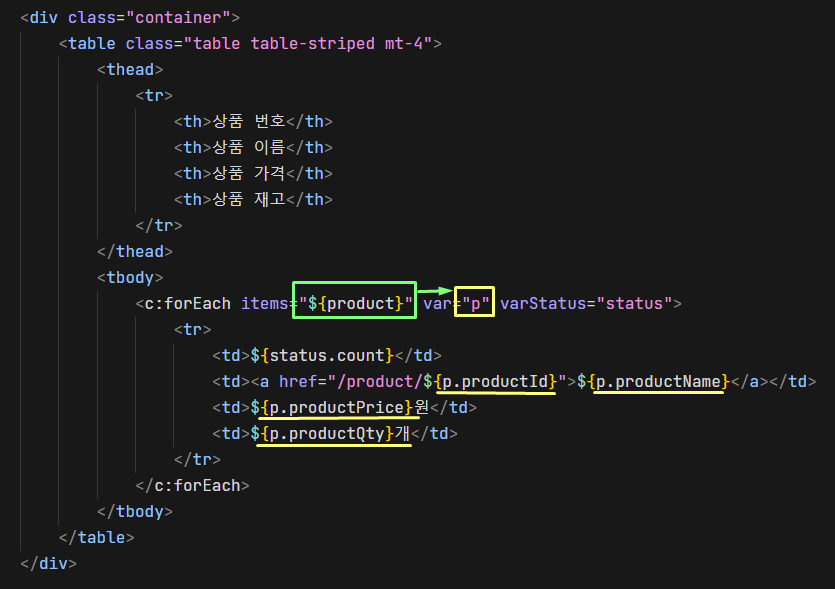Click the ${product} items expression
This screenshot has width=835, height=589.
tap(355, 304)
